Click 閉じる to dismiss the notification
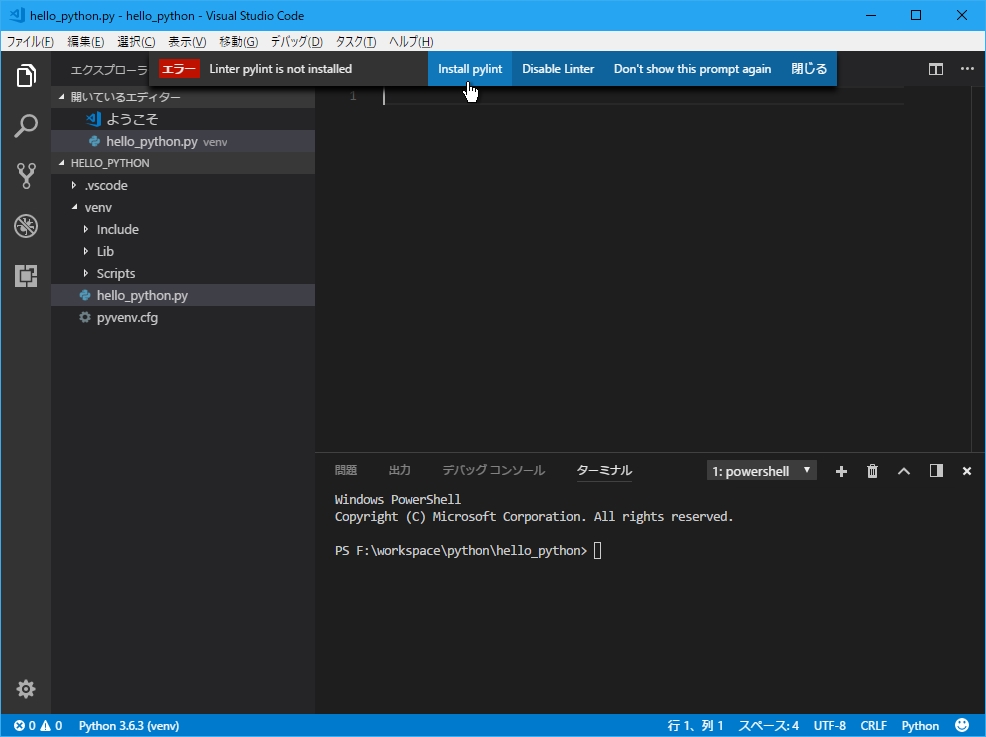986x737 pixels. point(809,69)
